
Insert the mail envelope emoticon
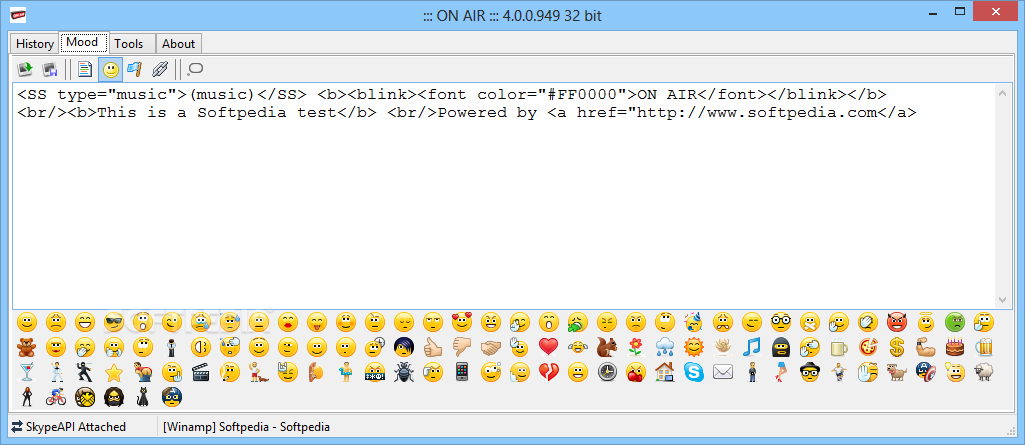722,372
